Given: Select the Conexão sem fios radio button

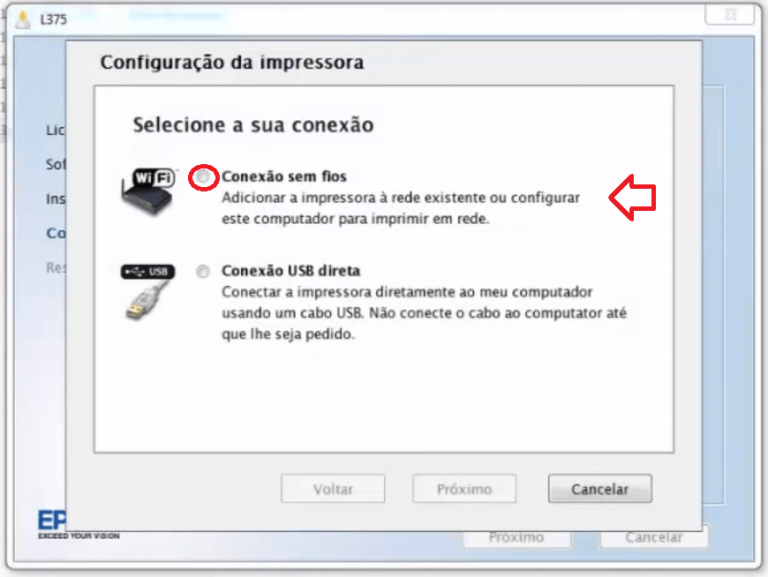Looking at the screenshot, I should (x=203, y=177).
